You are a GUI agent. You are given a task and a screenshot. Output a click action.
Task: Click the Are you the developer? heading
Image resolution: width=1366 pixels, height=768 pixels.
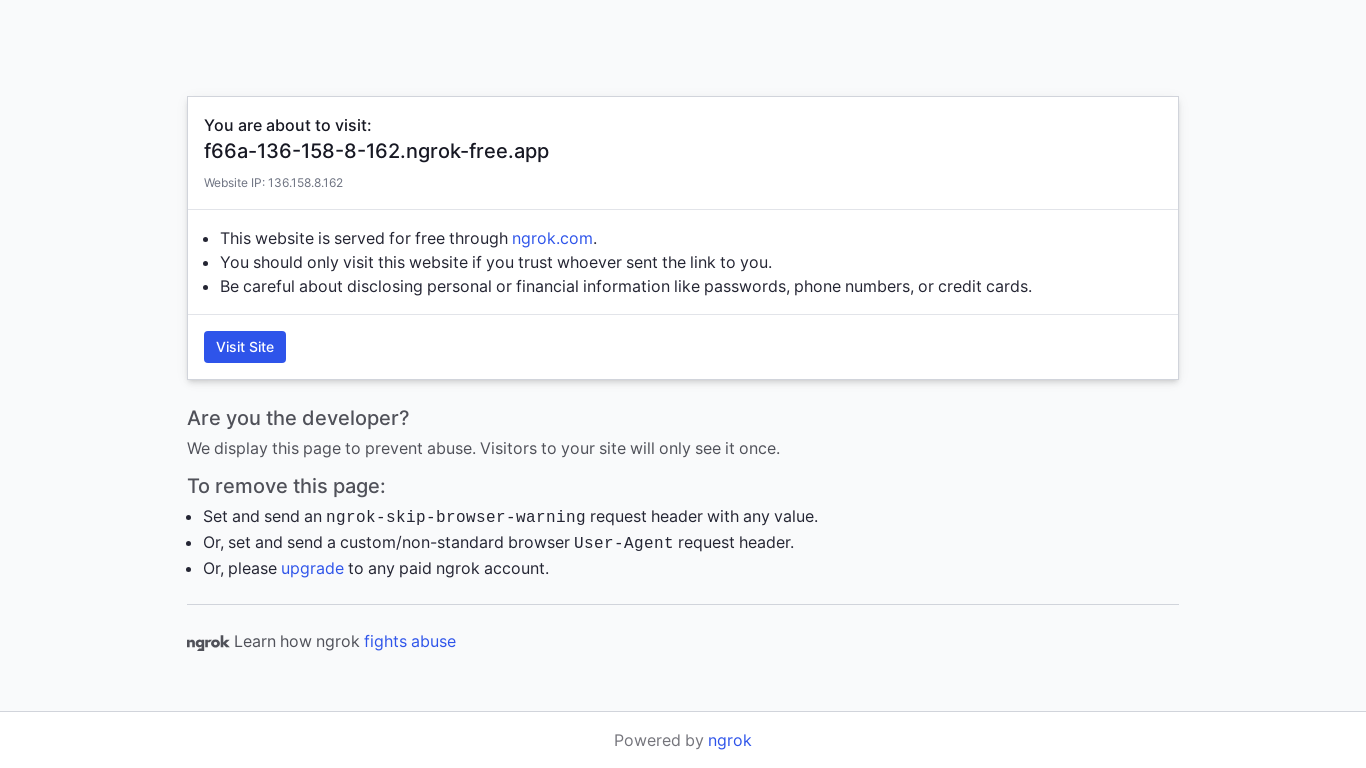298,418
